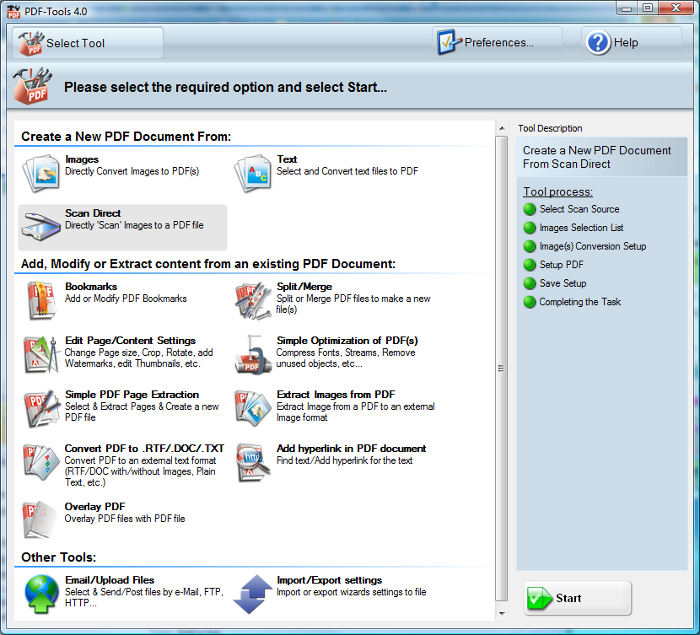The height and width of the screenshot is (635, 700).
Task: Click 'Overlay PDF files with PDF file' description
Action: tap(125, 519)
